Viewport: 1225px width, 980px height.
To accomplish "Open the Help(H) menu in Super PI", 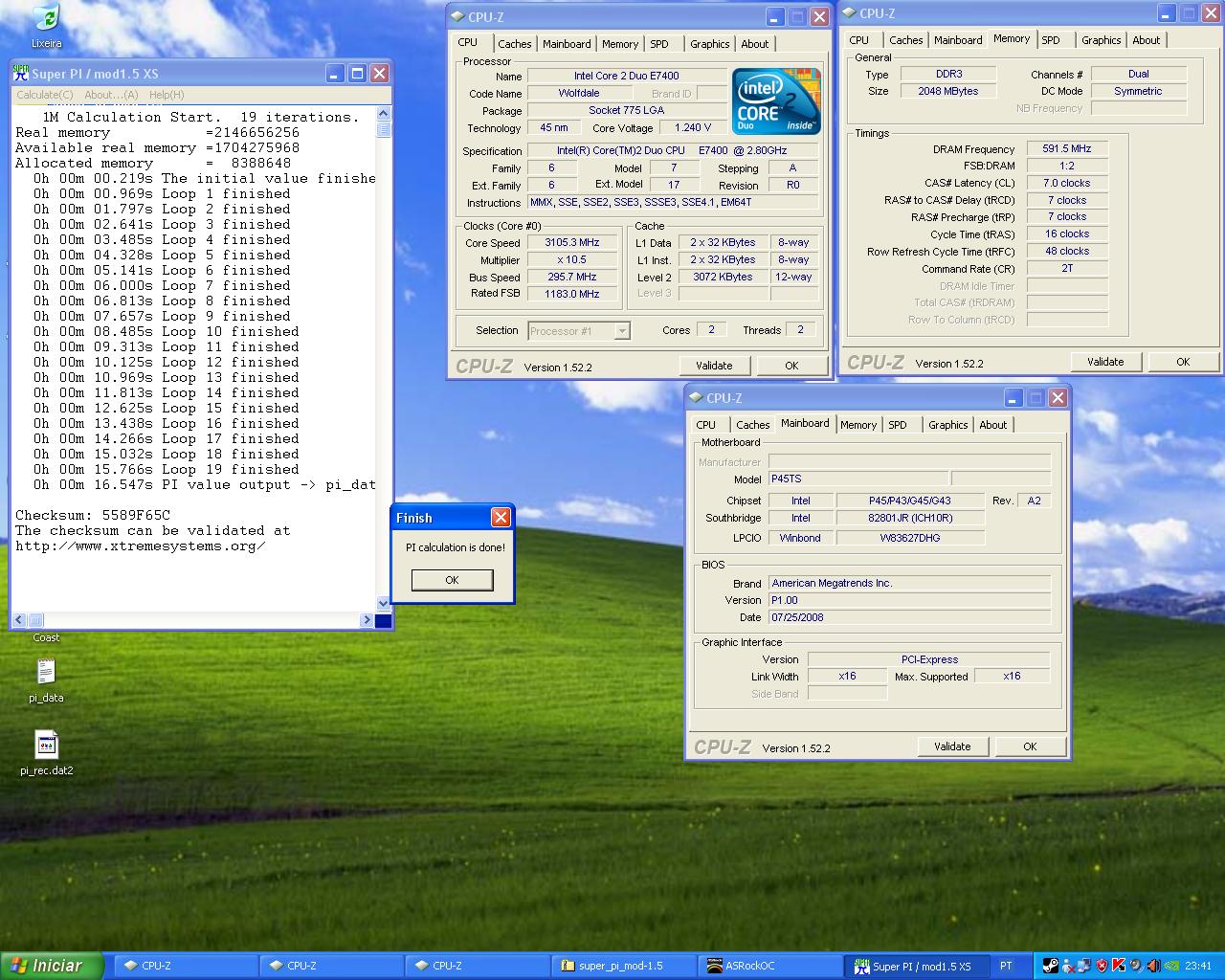I will pos(167,95).
